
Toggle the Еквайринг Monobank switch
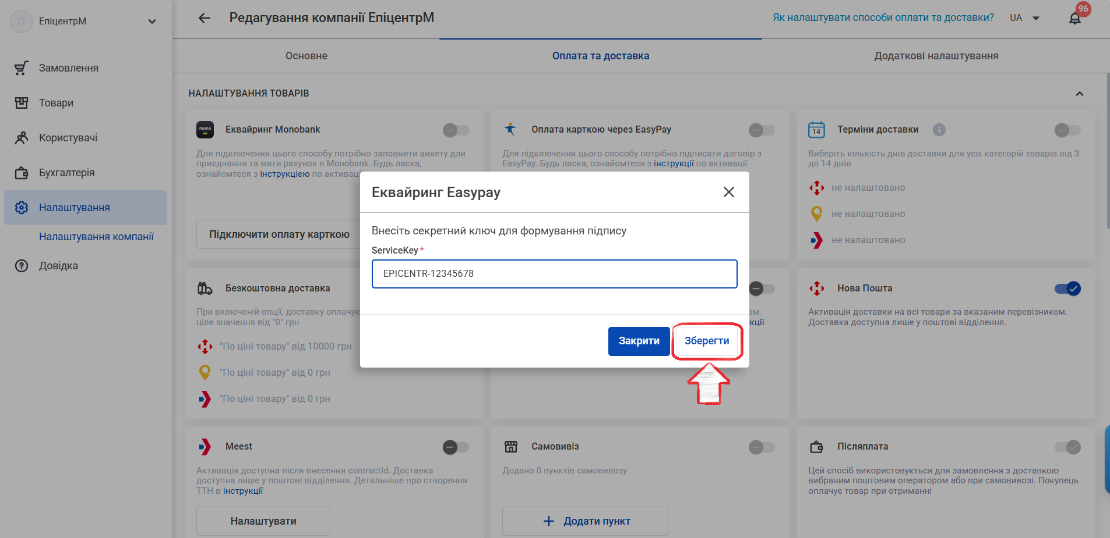[455, 130]
